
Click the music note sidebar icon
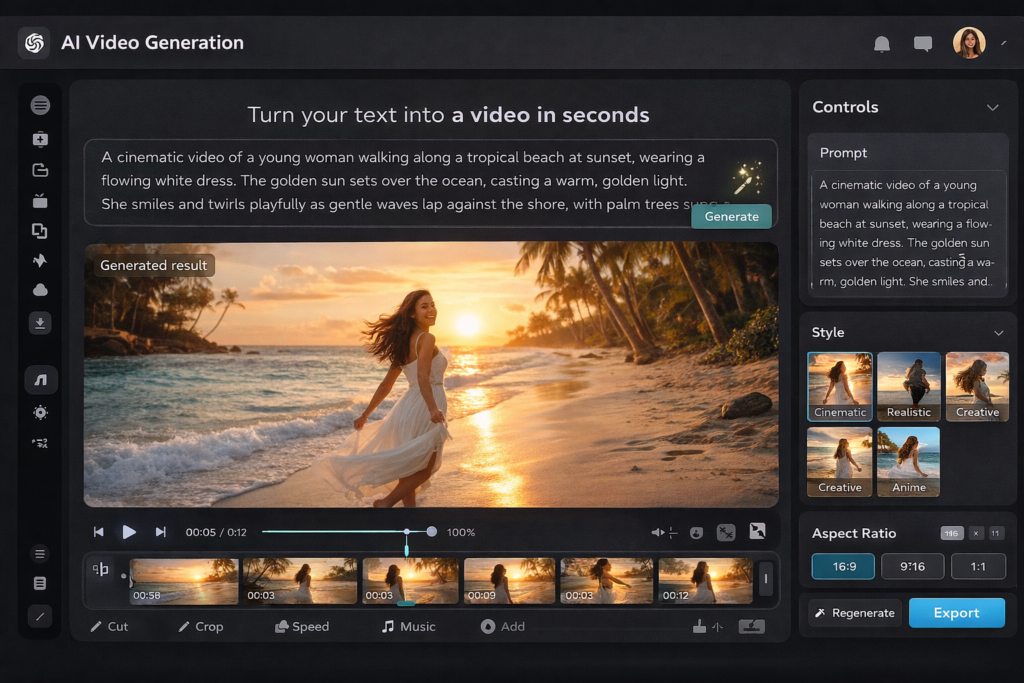click(41, 380)
